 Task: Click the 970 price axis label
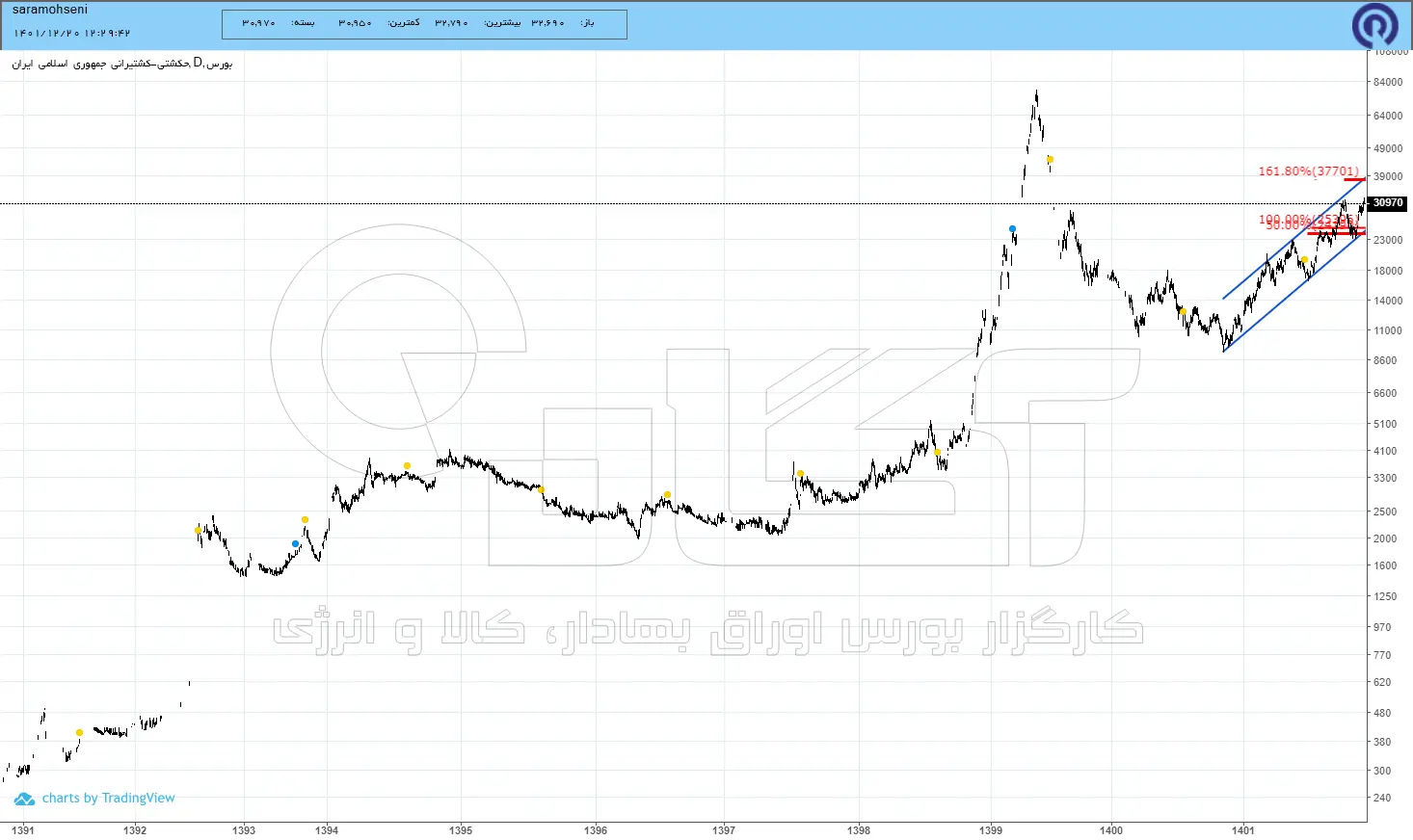pyautogui.click(x=1382, y=627)
